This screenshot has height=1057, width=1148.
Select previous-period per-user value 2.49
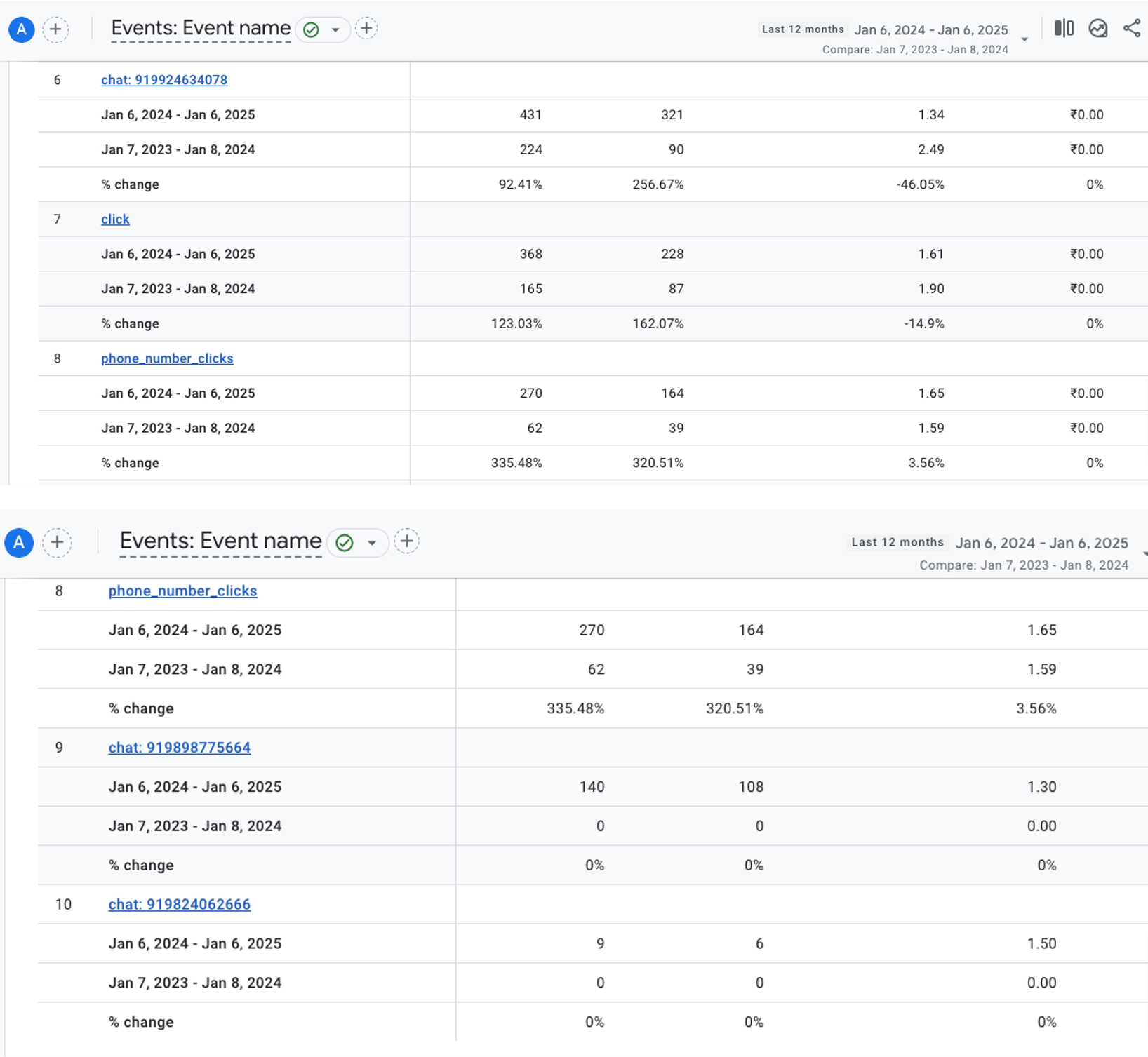pos(931,149)
